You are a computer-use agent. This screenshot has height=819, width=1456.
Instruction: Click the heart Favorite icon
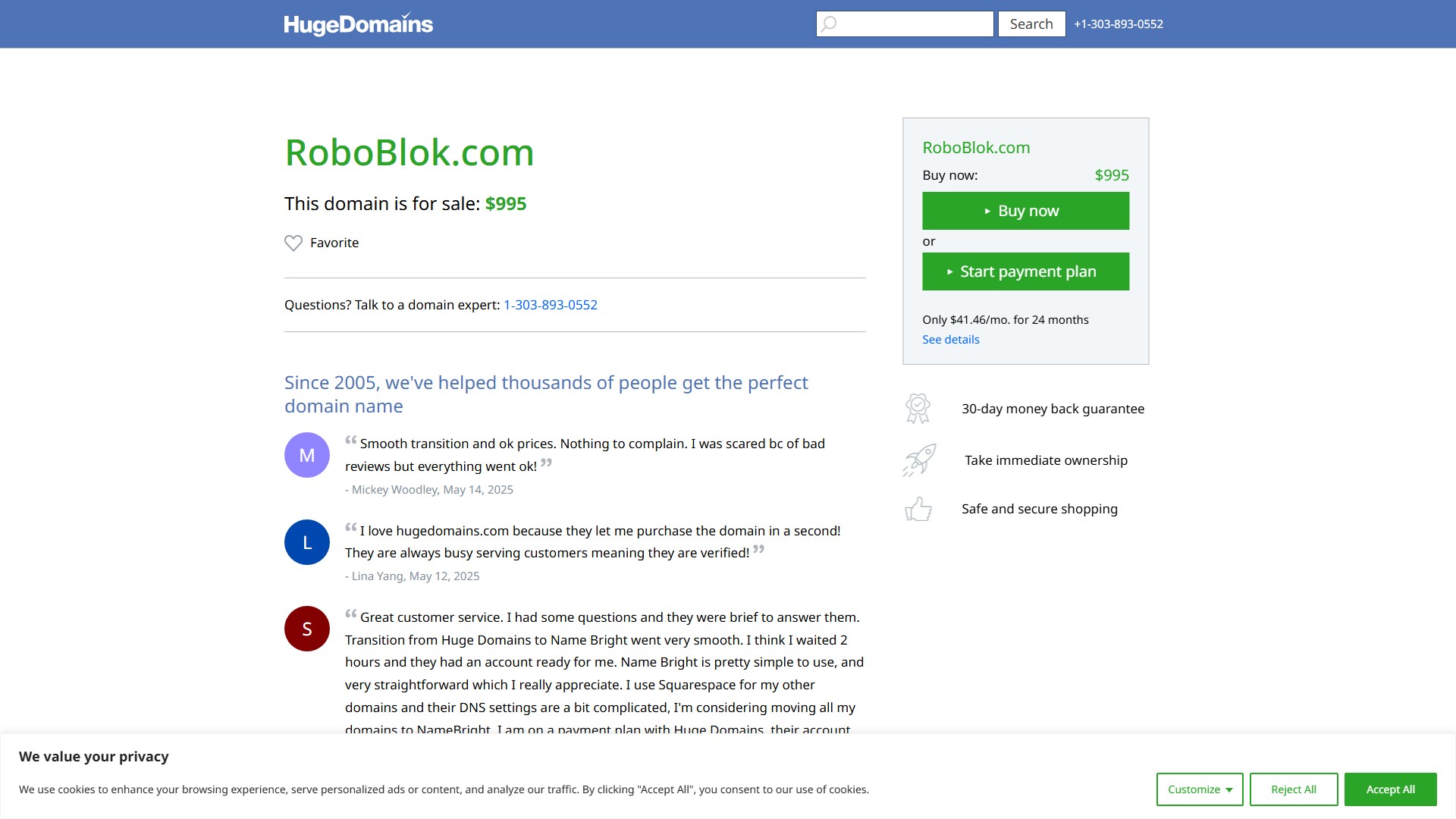point(293,243)
